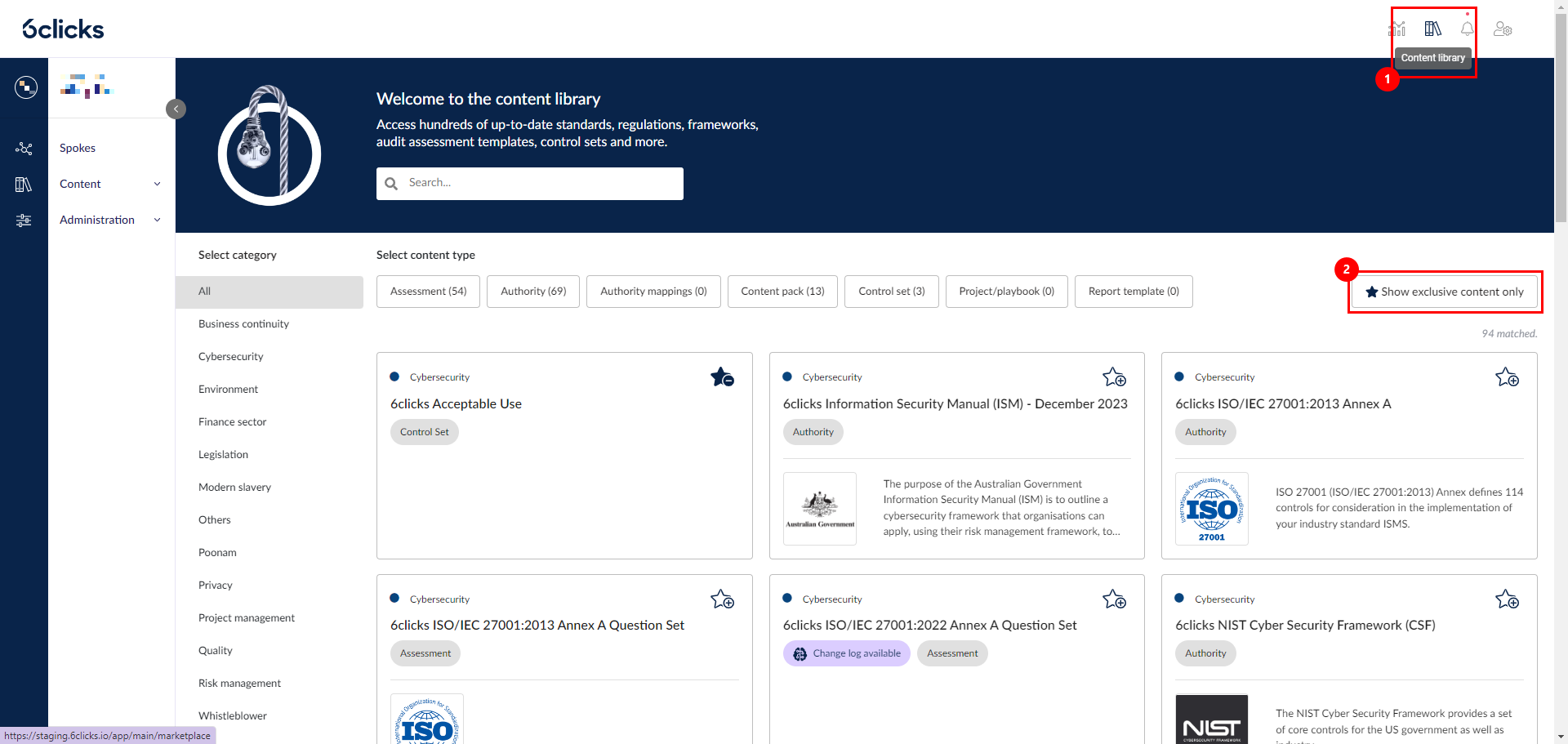Open the notifications bell

pos(1468,29)
